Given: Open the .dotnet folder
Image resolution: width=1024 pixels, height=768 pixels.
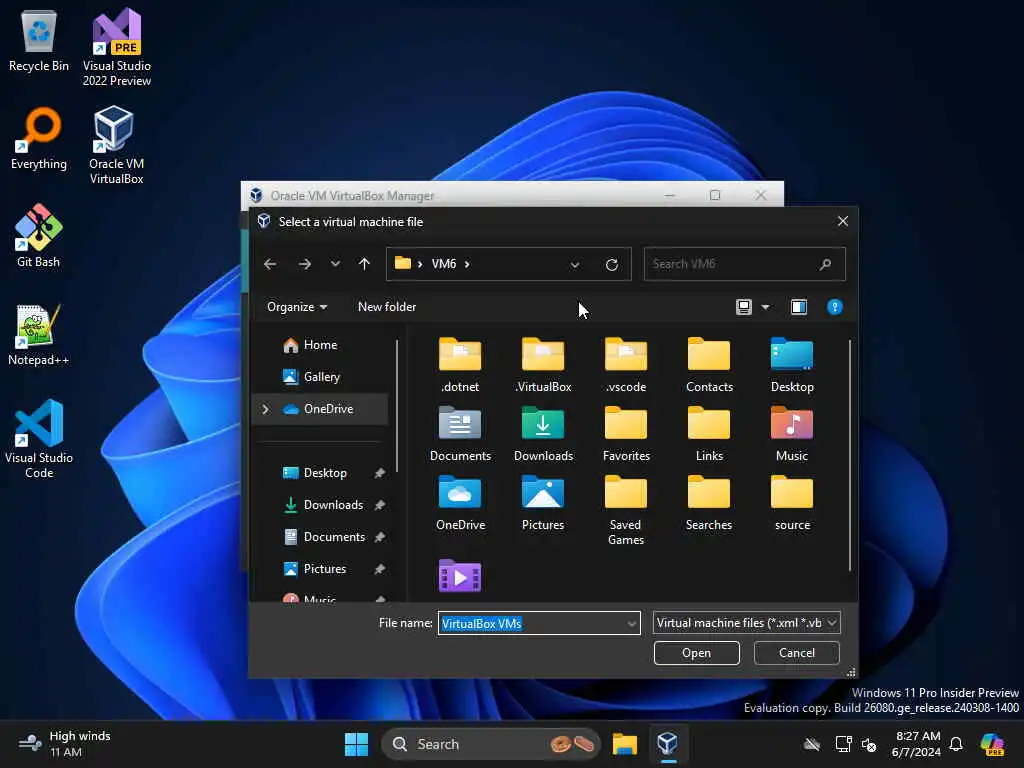Looking at the screenshot, I should (x=460, y=365).
